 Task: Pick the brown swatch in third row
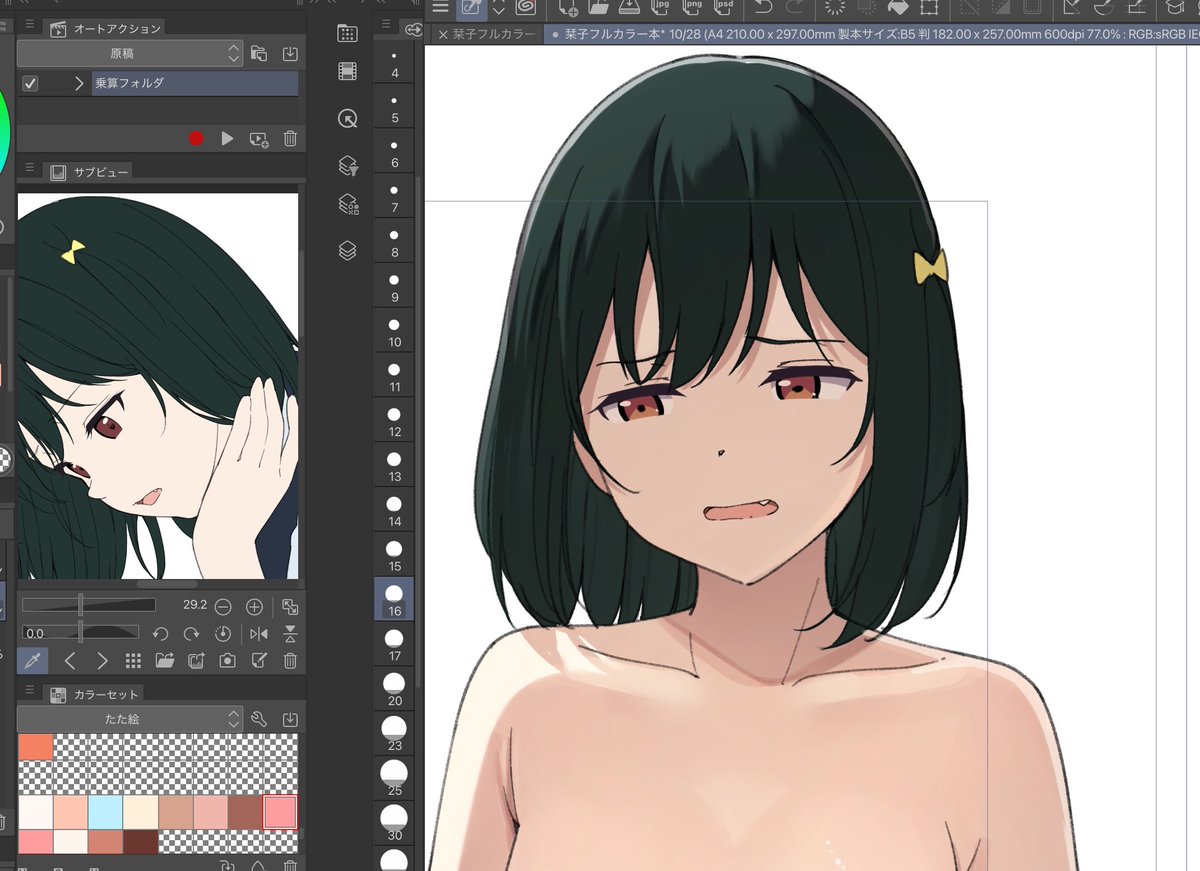point(245,811)
